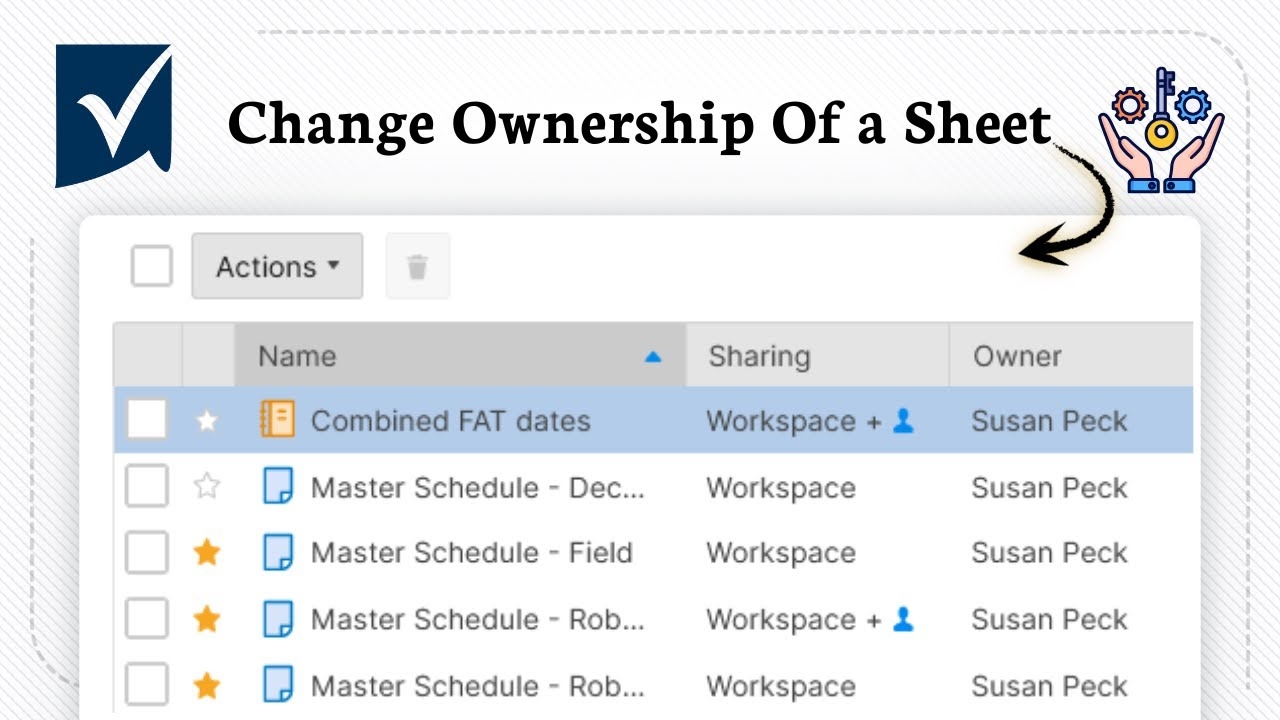Open the Combined FAT dates item
The height and width of the screenshot is (720, 1280).
pyautogui.click(x=450, y=421)
